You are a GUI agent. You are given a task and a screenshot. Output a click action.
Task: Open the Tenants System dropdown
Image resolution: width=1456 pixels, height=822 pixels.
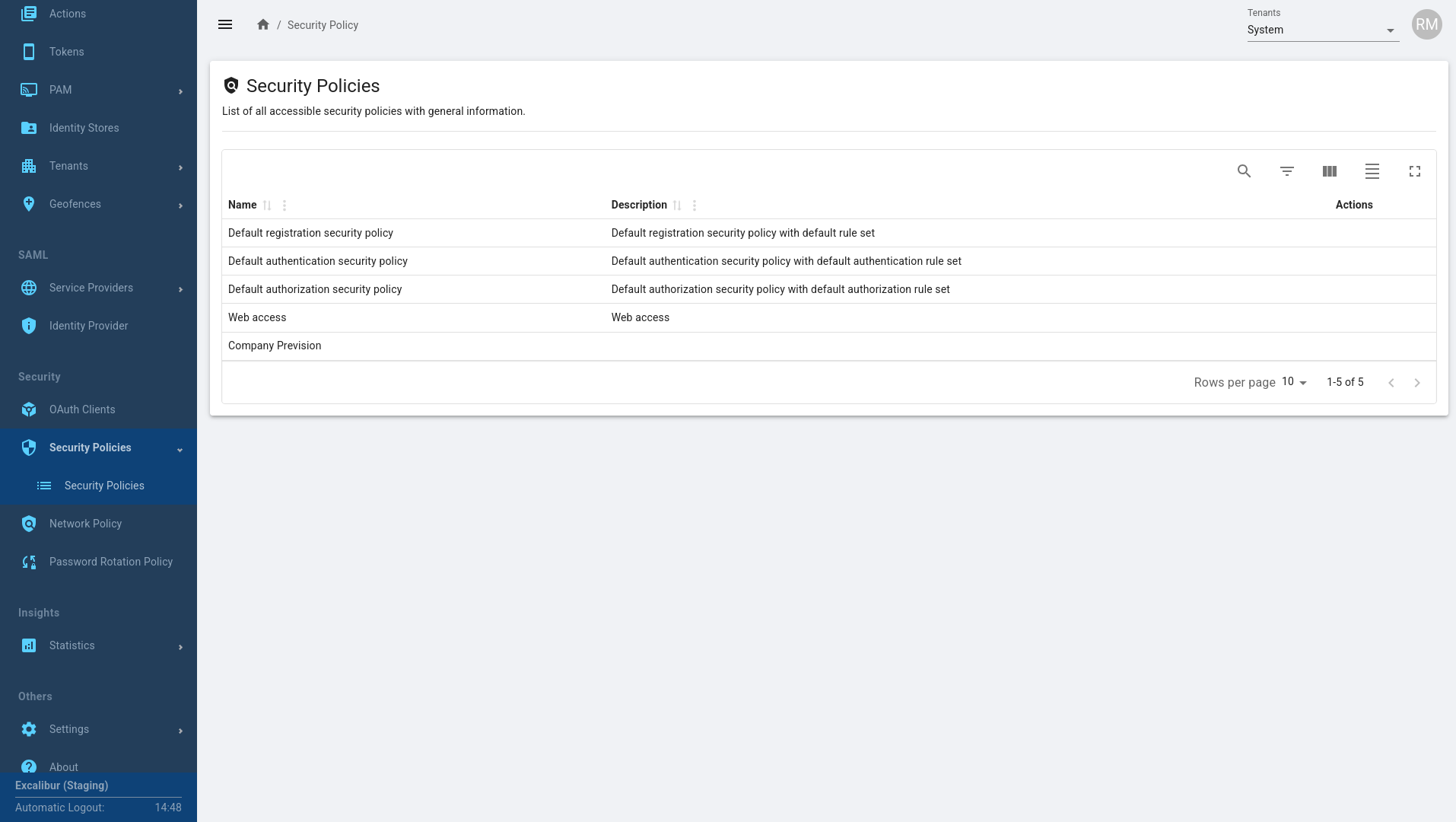1322,30
